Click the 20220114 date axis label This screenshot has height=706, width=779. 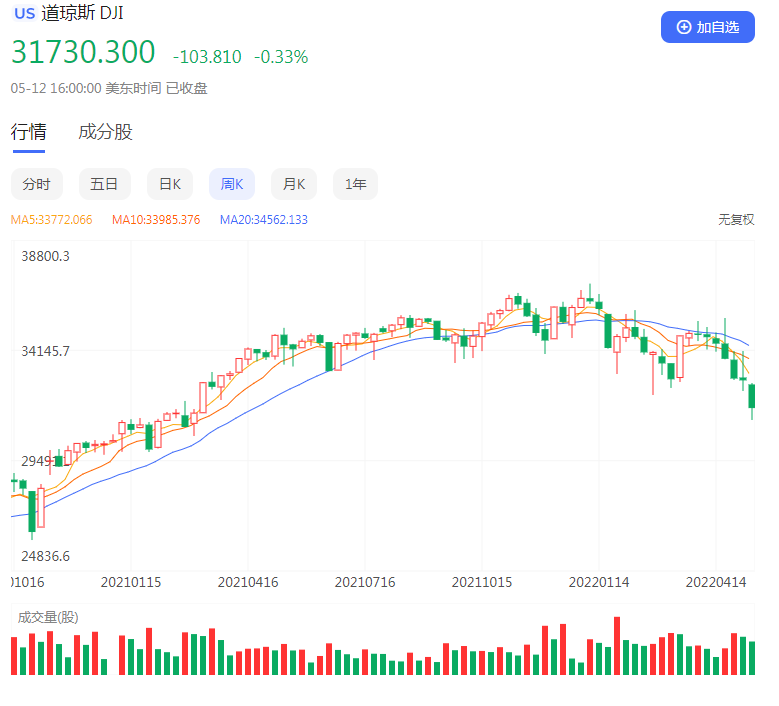[x=599, y=582]
